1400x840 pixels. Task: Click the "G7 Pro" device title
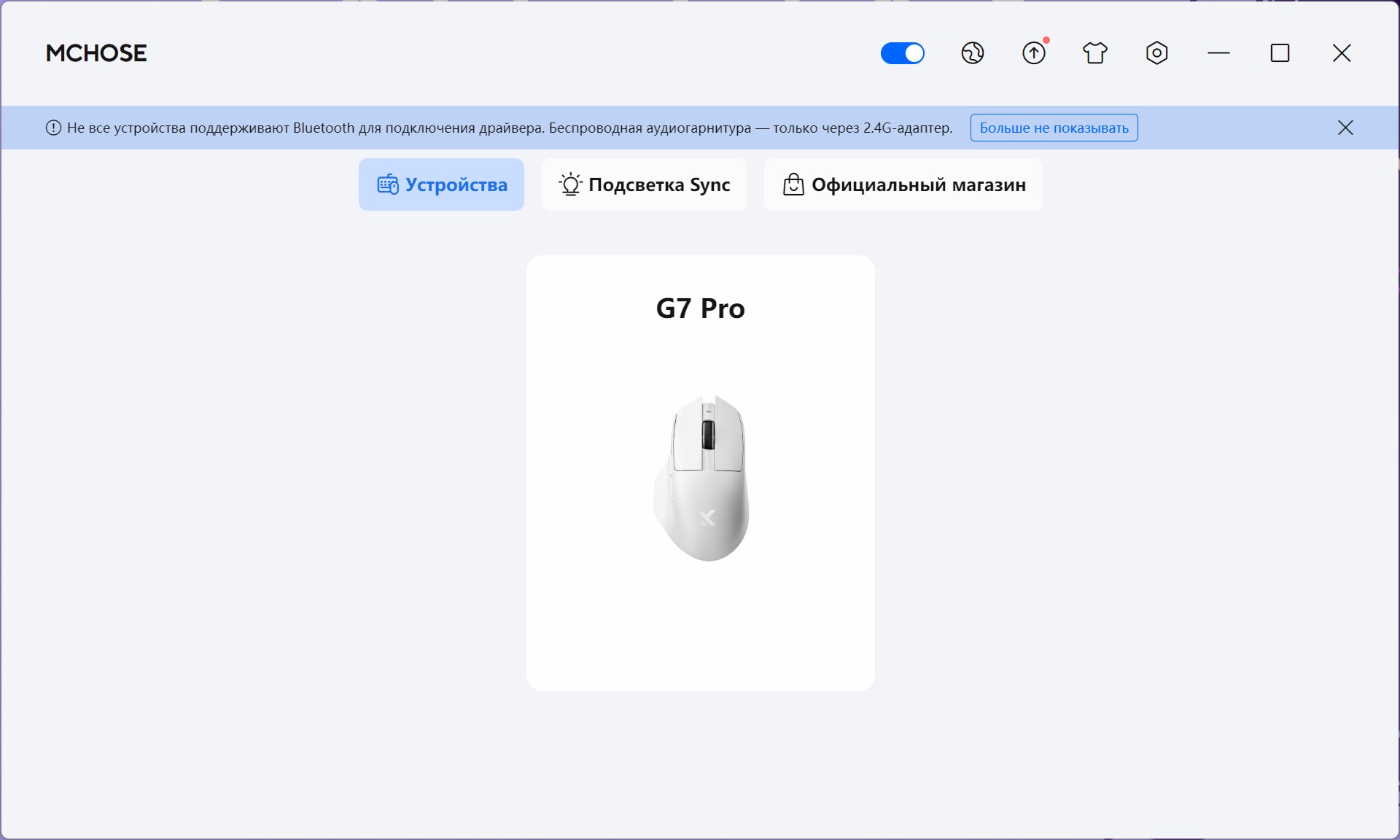(701, 308)
